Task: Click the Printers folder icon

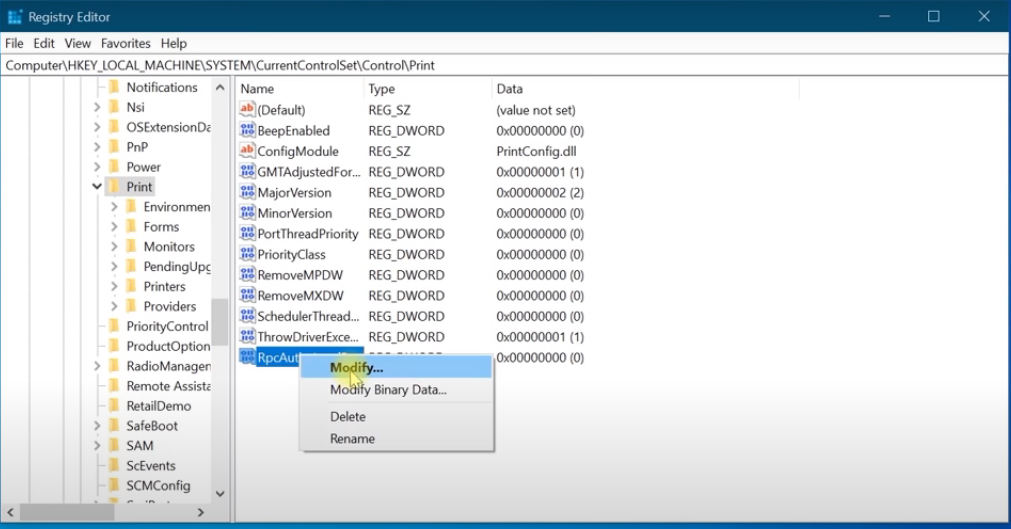Action: point(131,286)
